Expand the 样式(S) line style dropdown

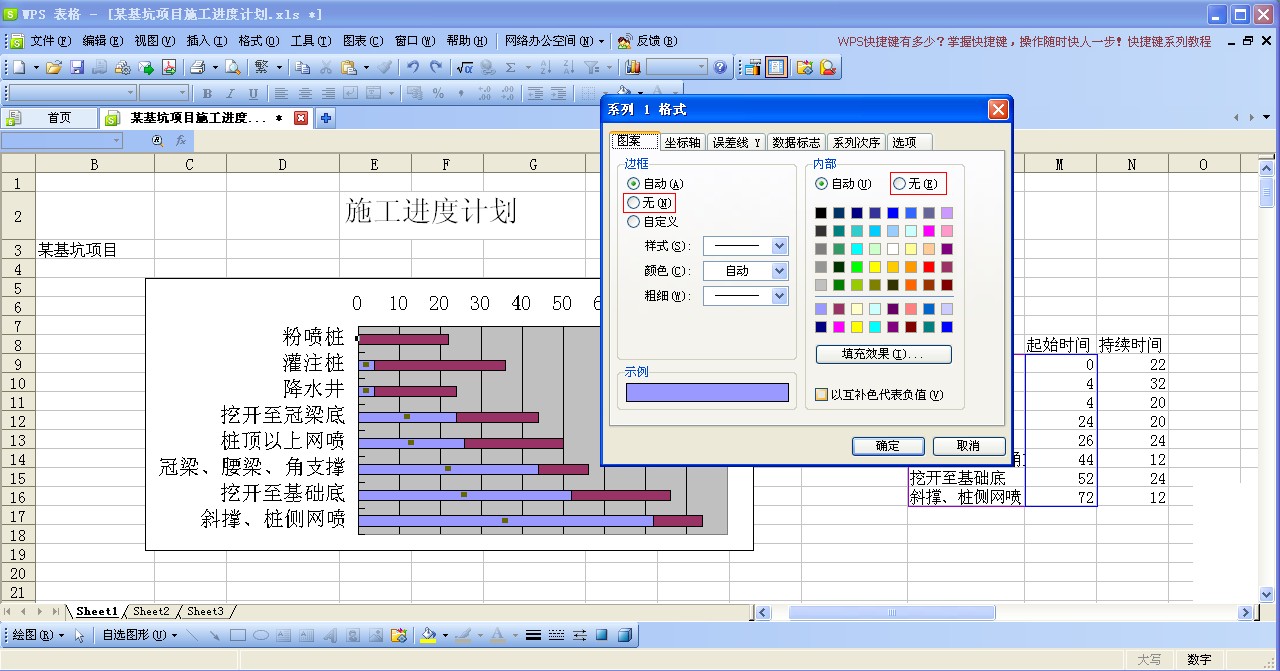pos(779,246)
